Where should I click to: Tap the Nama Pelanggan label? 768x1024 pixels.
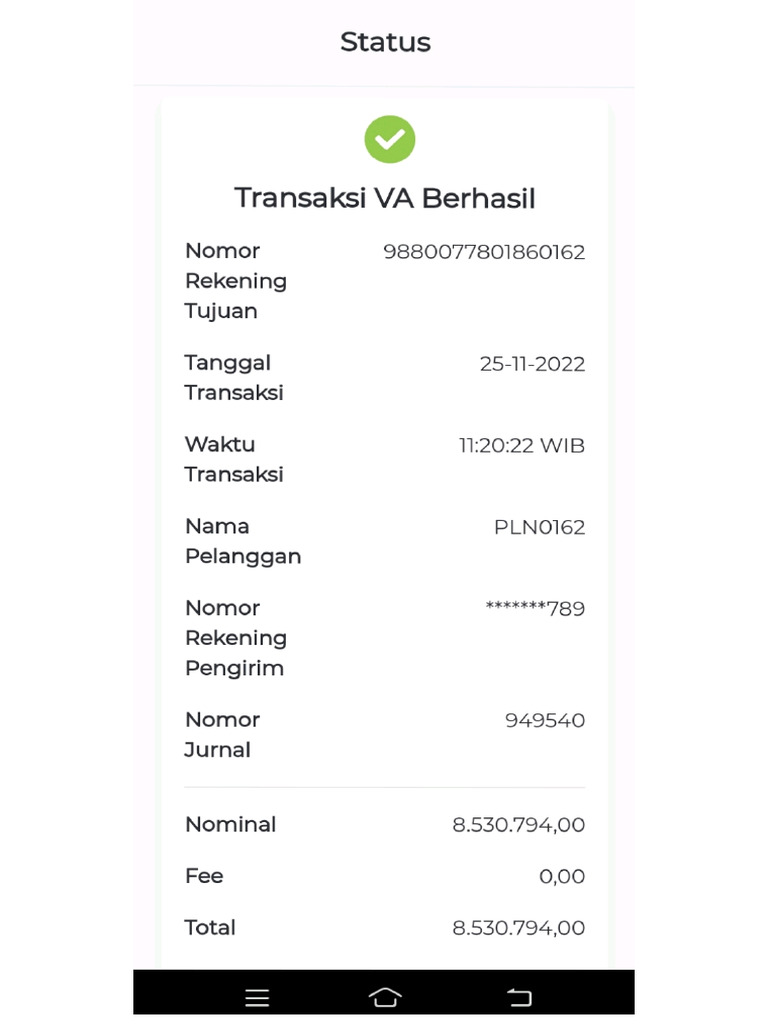point(243,541)
